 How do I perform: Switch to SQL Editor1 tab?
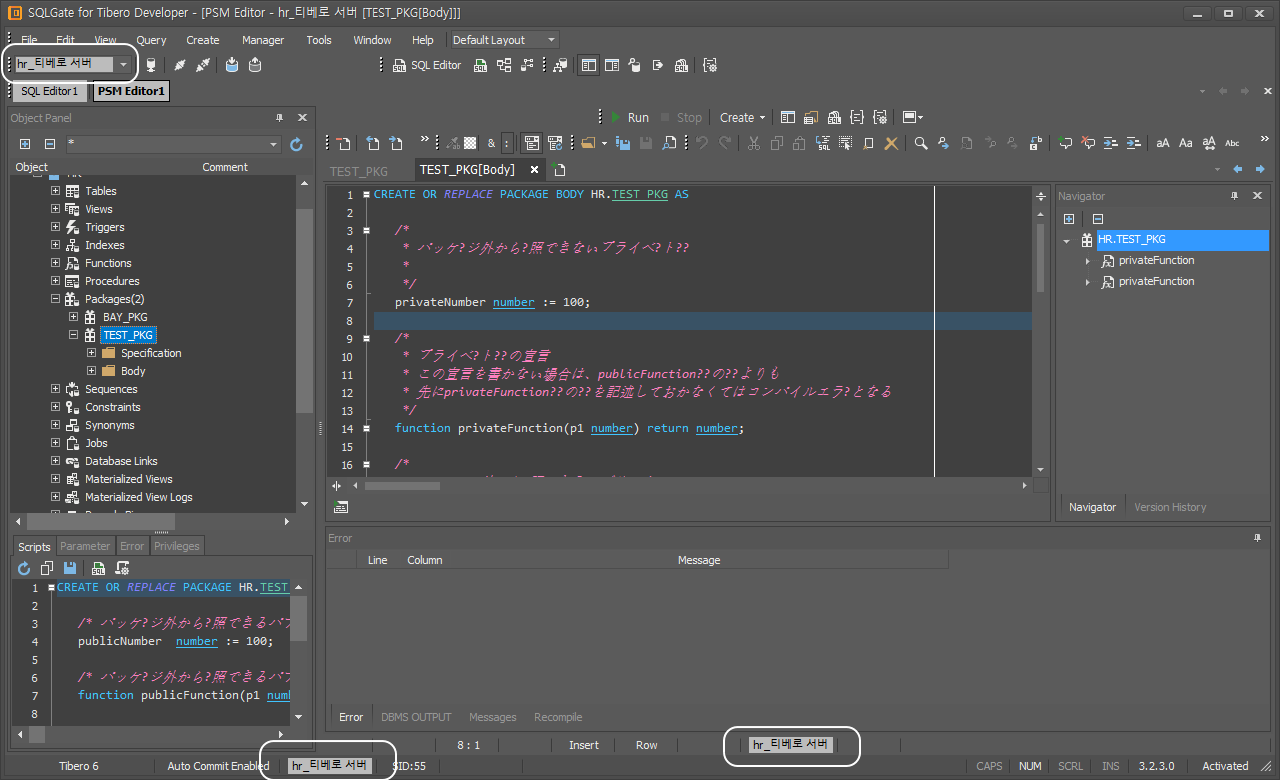click(x=50, y=91)
